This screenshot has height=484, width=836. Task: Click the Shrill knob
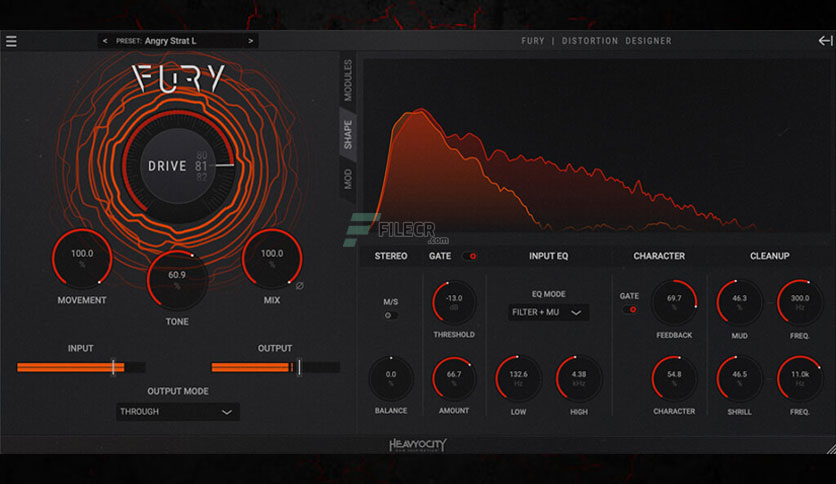(x=739, y=378)
